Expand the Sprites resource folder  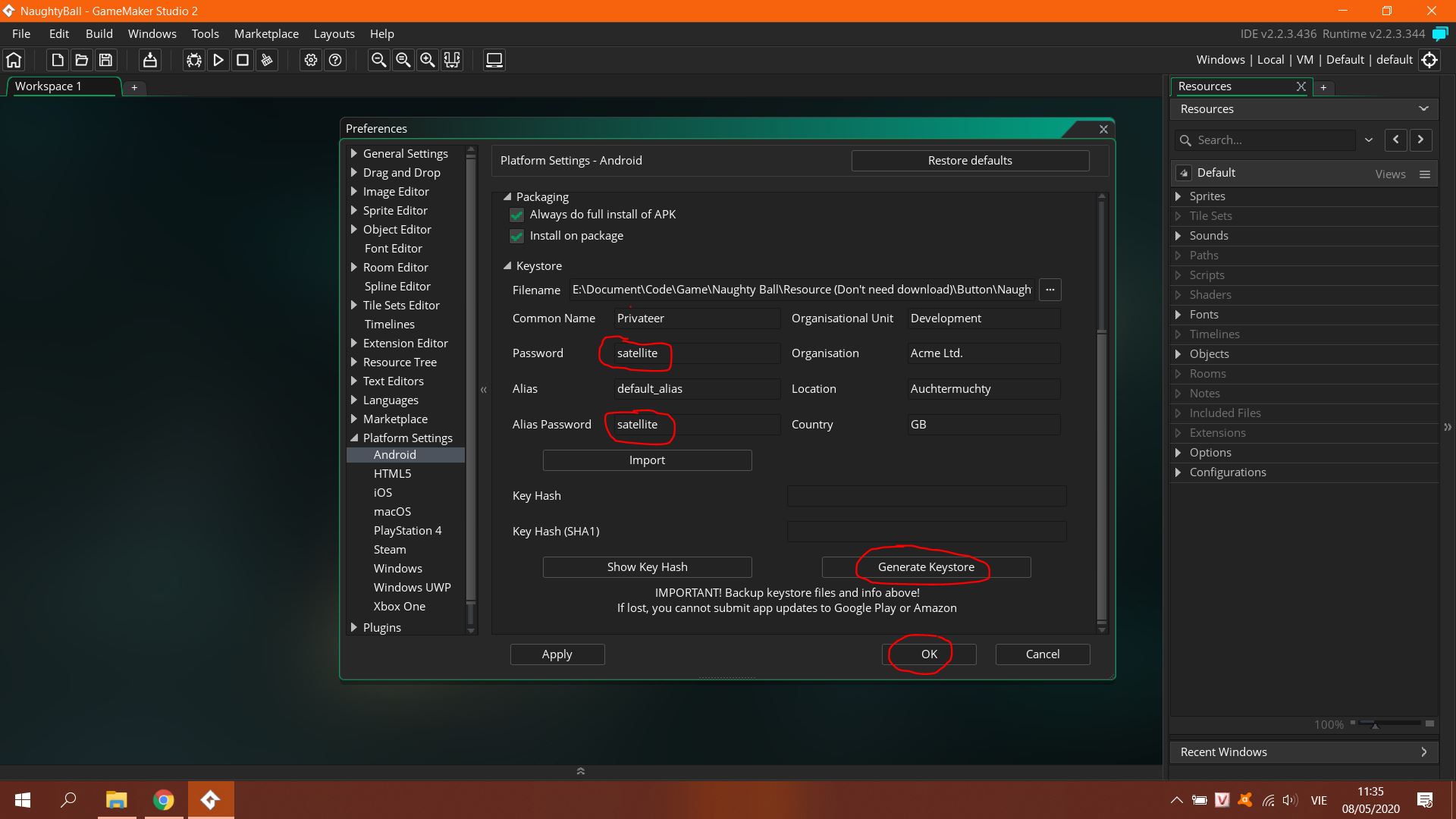(x=1178, y=196)
